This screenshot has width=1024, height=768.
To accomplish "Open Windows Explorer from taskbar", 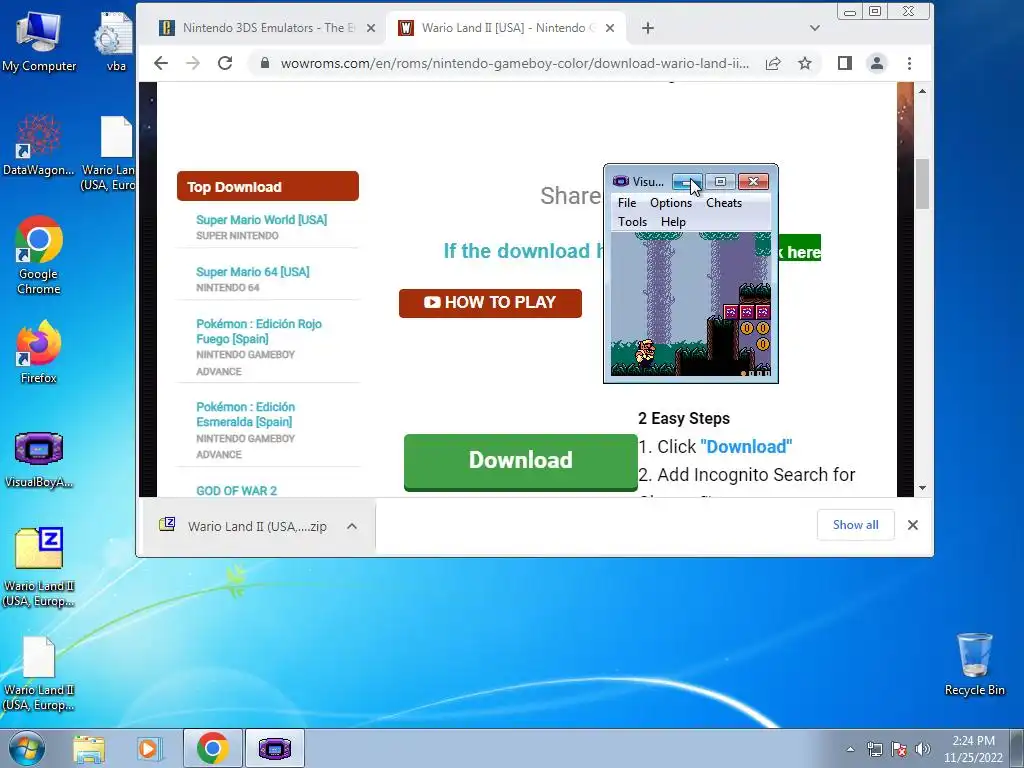I will point(89,749).
